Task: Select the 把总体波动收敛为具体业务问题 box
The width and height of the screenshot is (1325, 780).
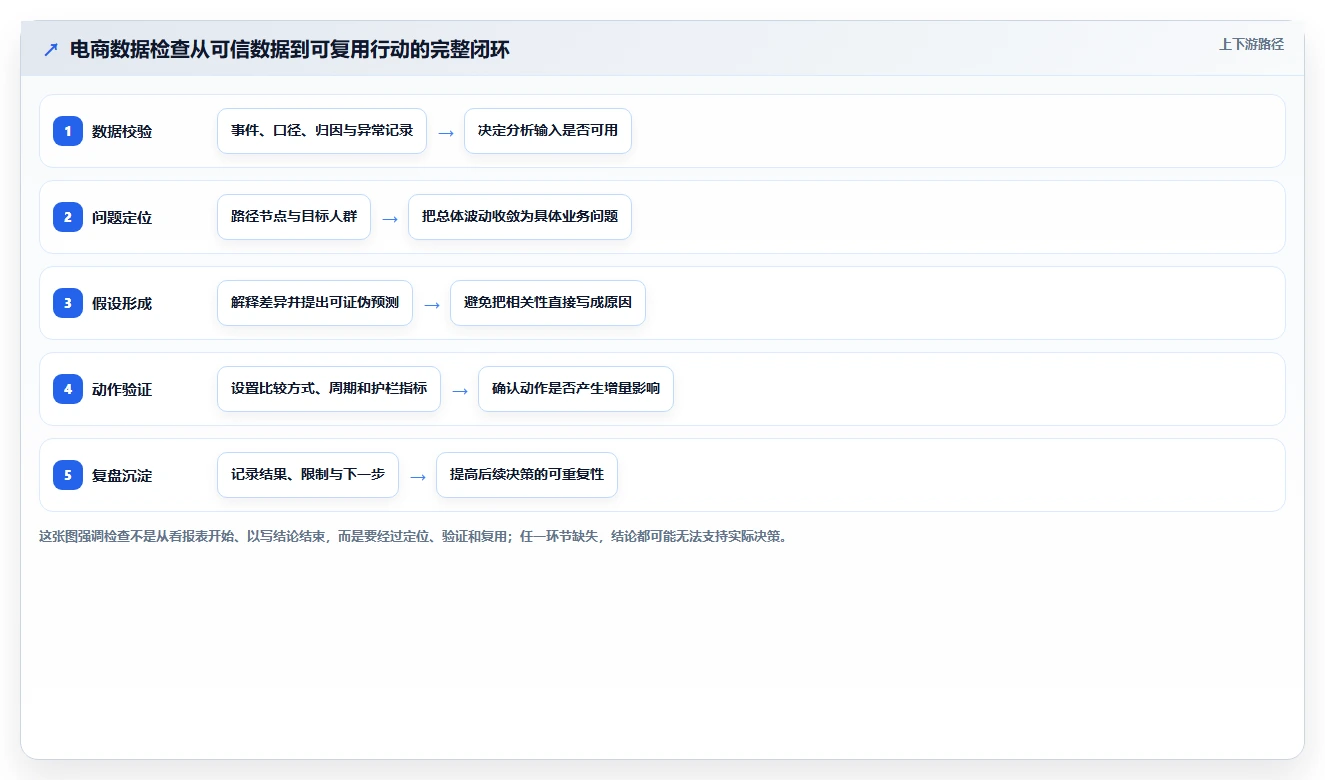Action: tap(520, 217)
